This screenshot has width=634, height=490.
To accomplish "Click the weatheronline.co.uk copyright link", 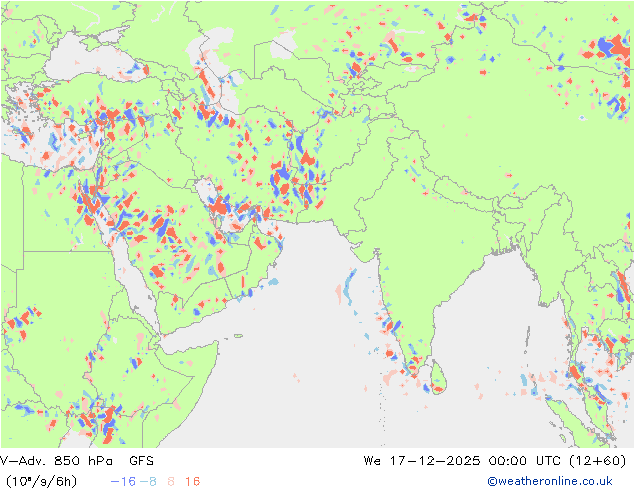I will [x=550, y=481].
